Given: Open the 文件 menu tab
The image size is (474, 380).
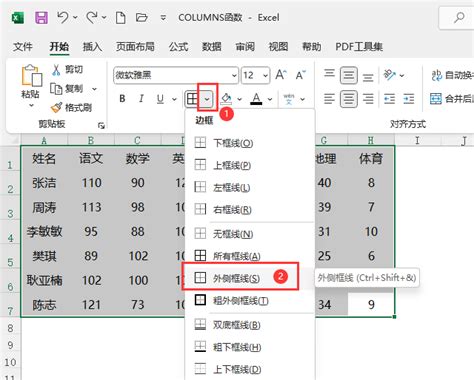Looking at the screenshot, I should 23,47.
